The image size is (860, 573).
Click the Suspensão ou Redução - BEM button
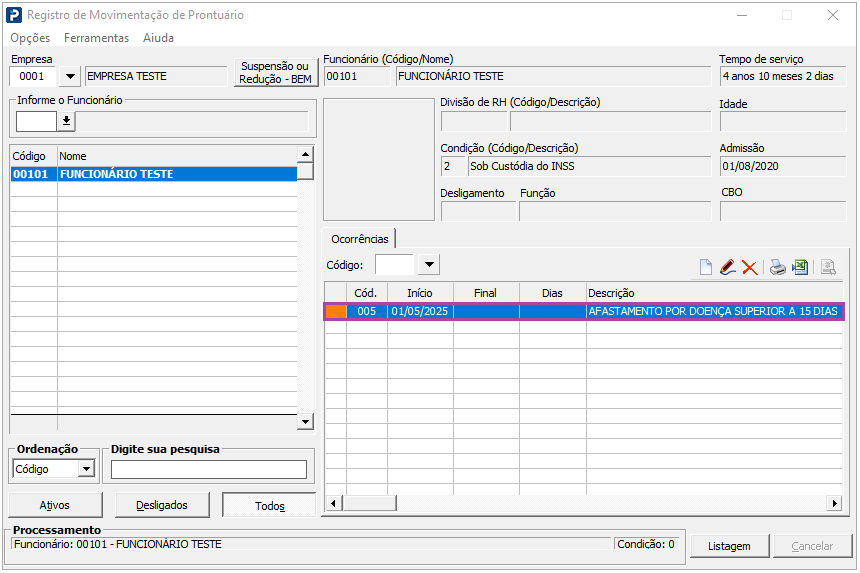[275, 72]
